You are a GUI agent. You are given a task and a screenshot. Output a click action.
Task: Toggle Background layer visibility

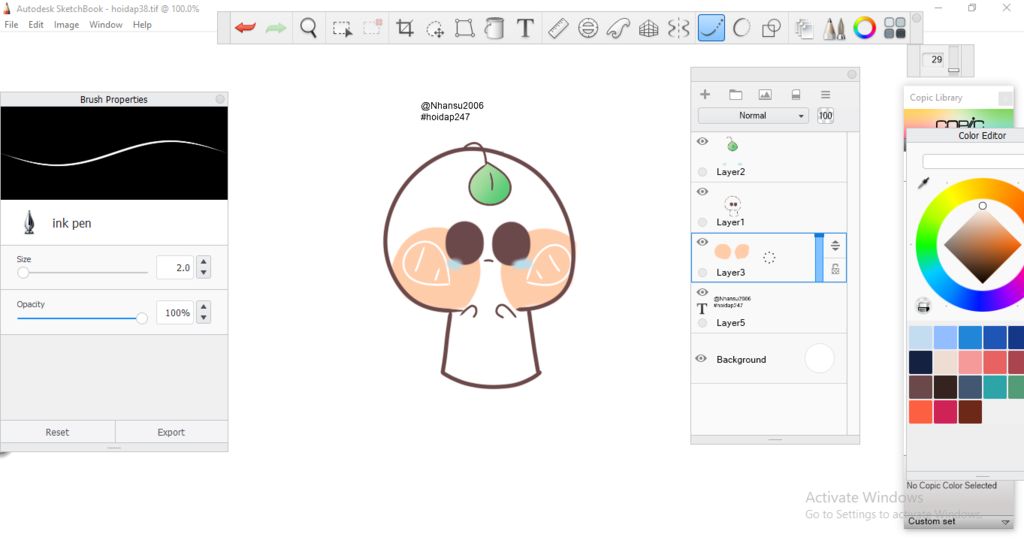click(701, 359)
